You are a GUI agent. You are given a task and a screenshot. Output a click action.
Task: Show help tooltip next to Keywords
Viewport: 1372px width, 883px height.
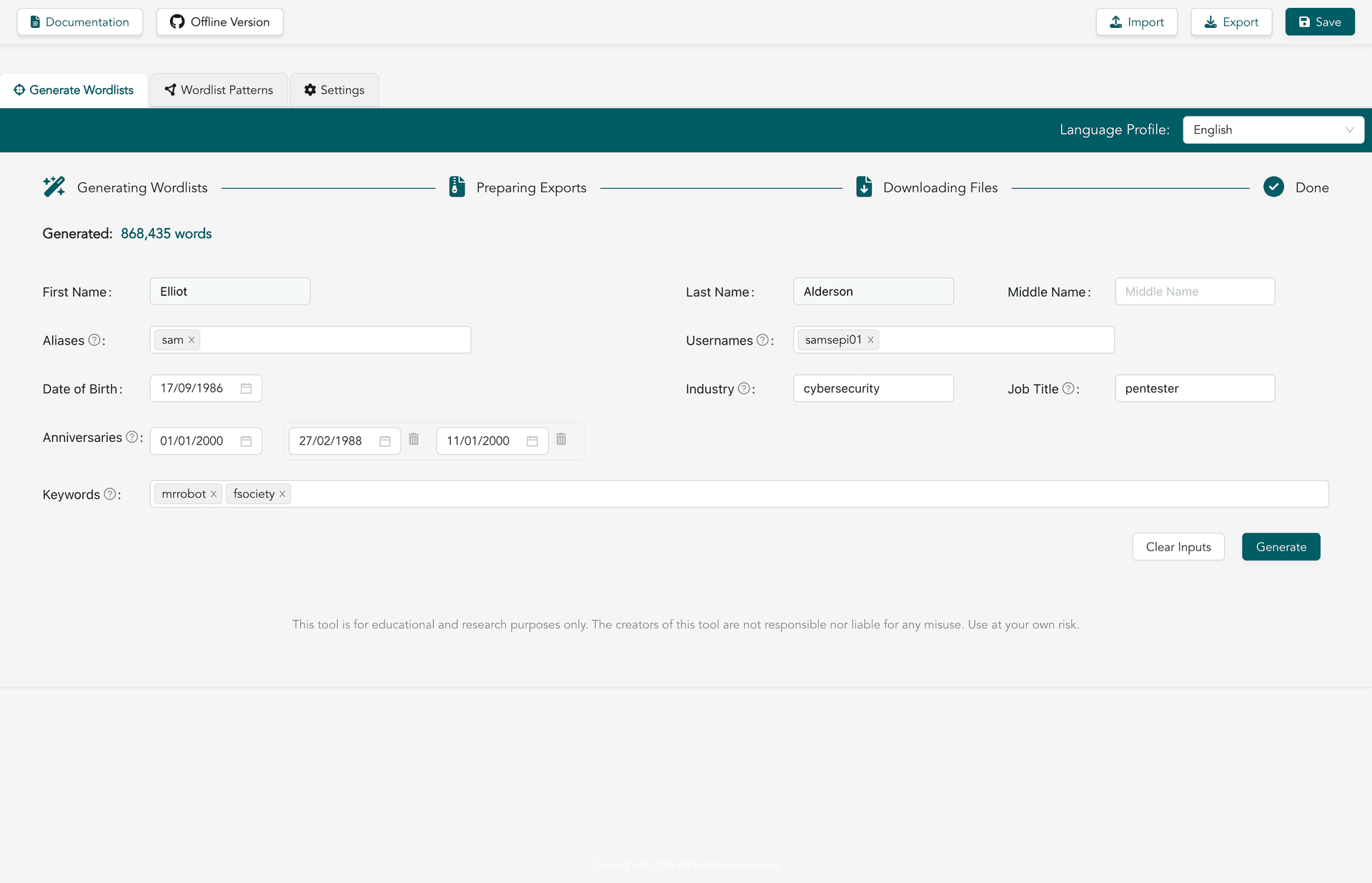[111, 493]
